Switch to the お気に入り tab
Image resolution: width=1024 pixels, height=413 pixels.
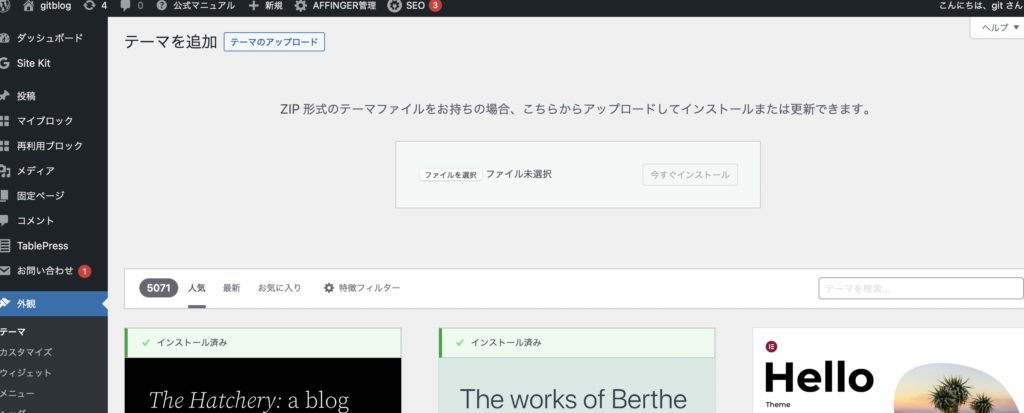pyautogui.click(x=279, y=288)
